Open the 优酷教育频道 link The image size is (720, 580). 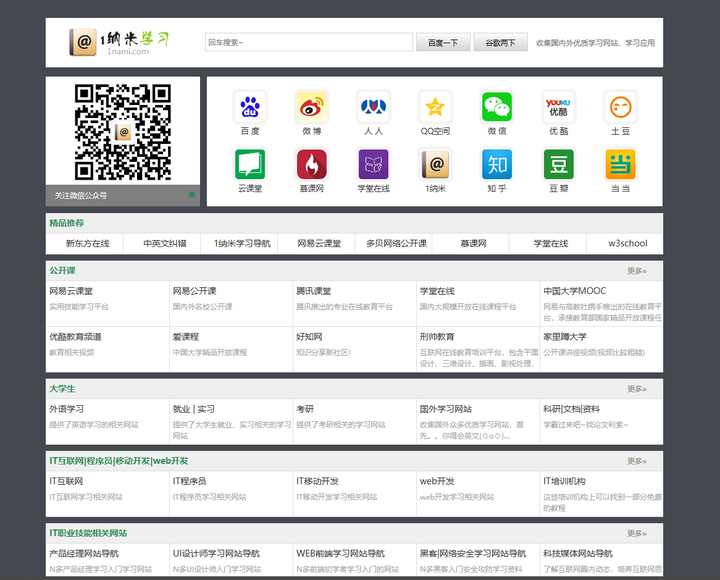(75, 337)
